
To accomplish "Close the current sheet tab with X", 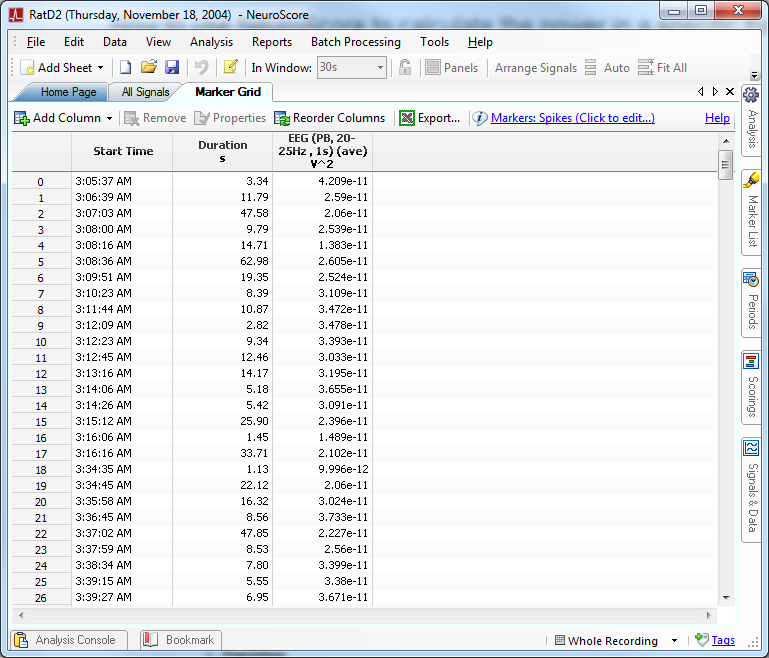I will [730, 92].
